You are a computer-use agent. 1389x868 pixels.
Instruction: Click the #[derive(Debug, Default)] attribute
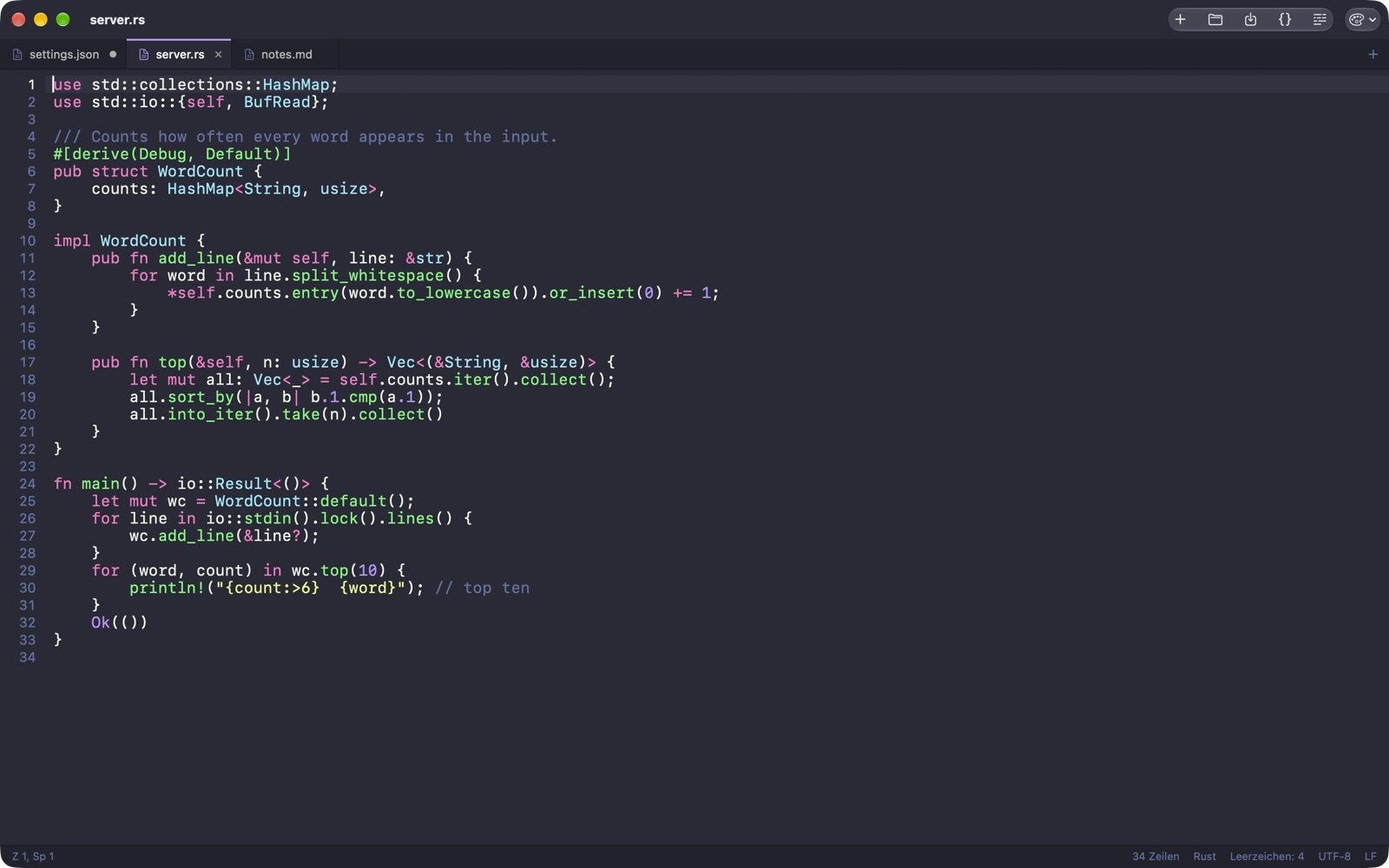172,154
